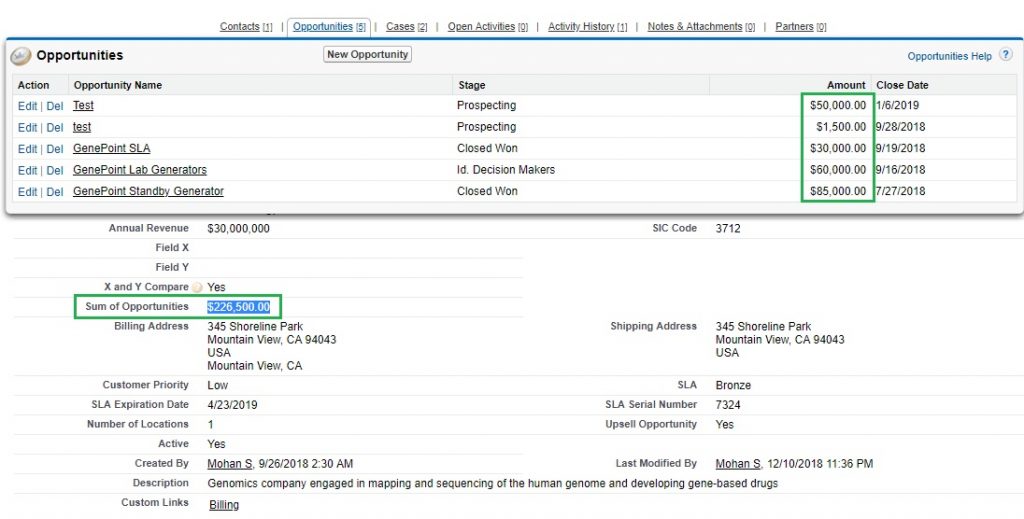The height and width of the screenshot is (519, 1024).
Task: Open the Test opportunity in Prospecting stage
Action: (x=83, y=105)
